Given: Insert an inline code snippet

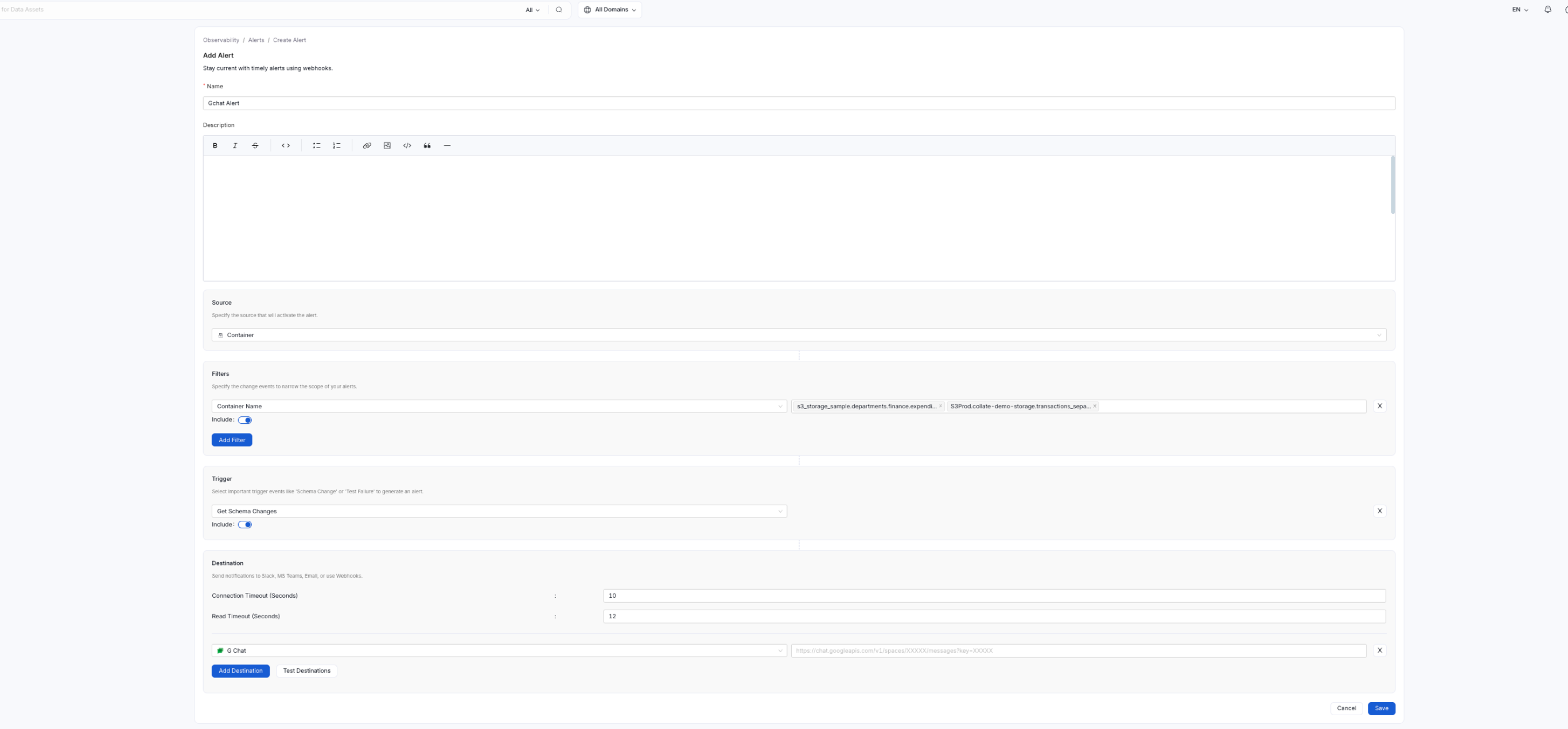Looking at the screenshot, I should point(285,146).
